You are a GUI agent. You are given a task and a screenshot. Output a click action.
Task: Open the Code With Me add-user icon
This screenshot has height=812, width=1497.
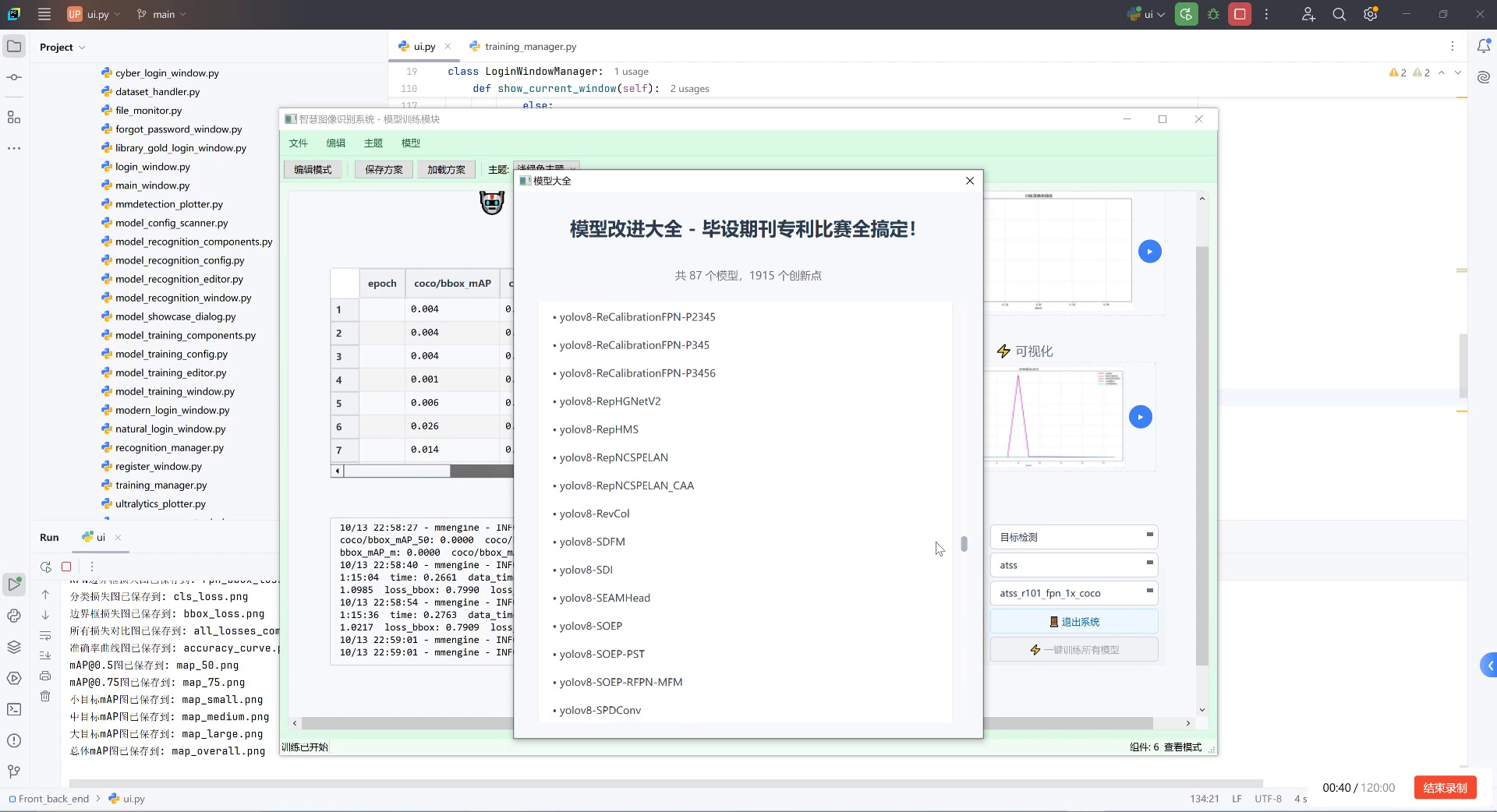pos(1308,14)
